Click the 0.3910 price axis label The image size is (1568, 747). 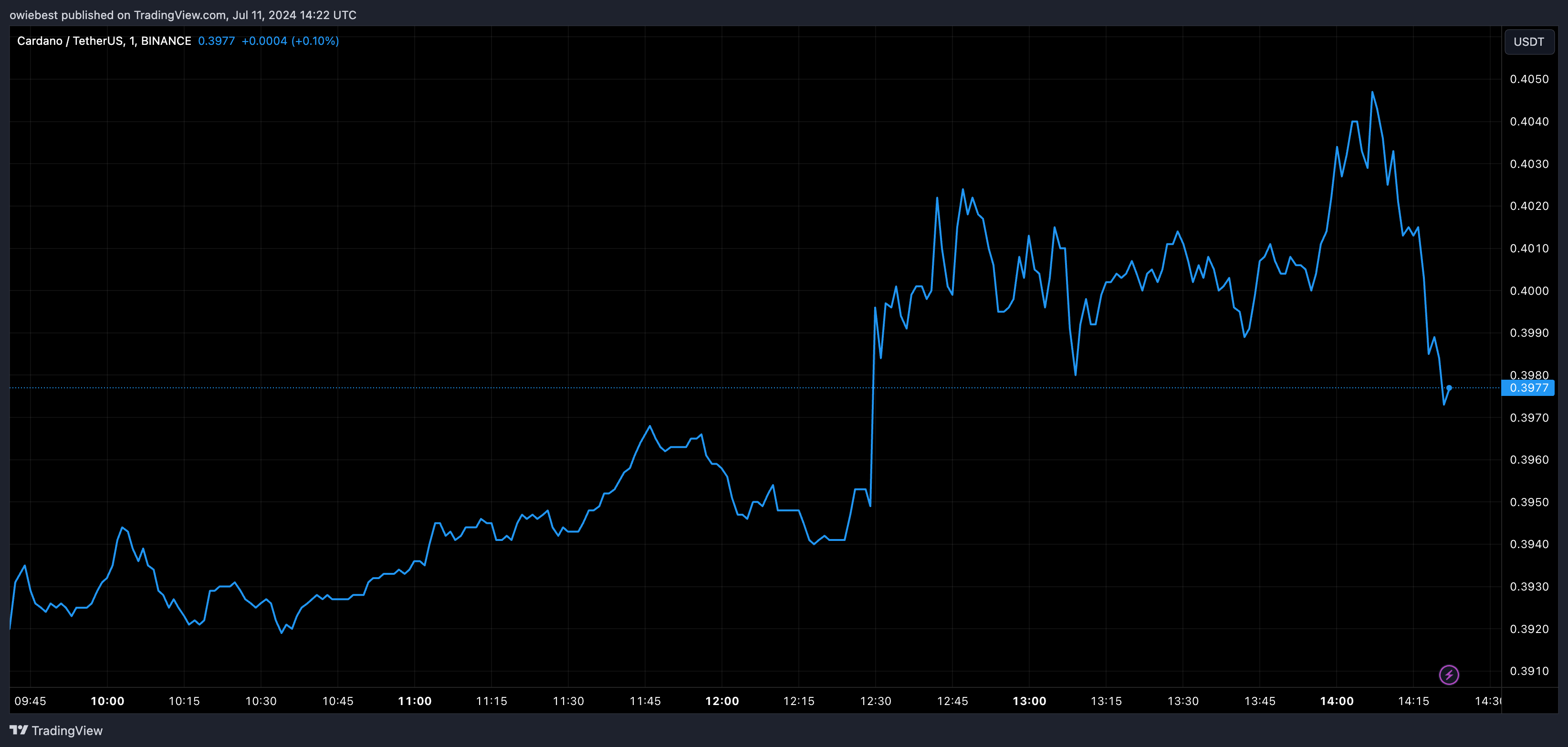[x=1529, y=671]
